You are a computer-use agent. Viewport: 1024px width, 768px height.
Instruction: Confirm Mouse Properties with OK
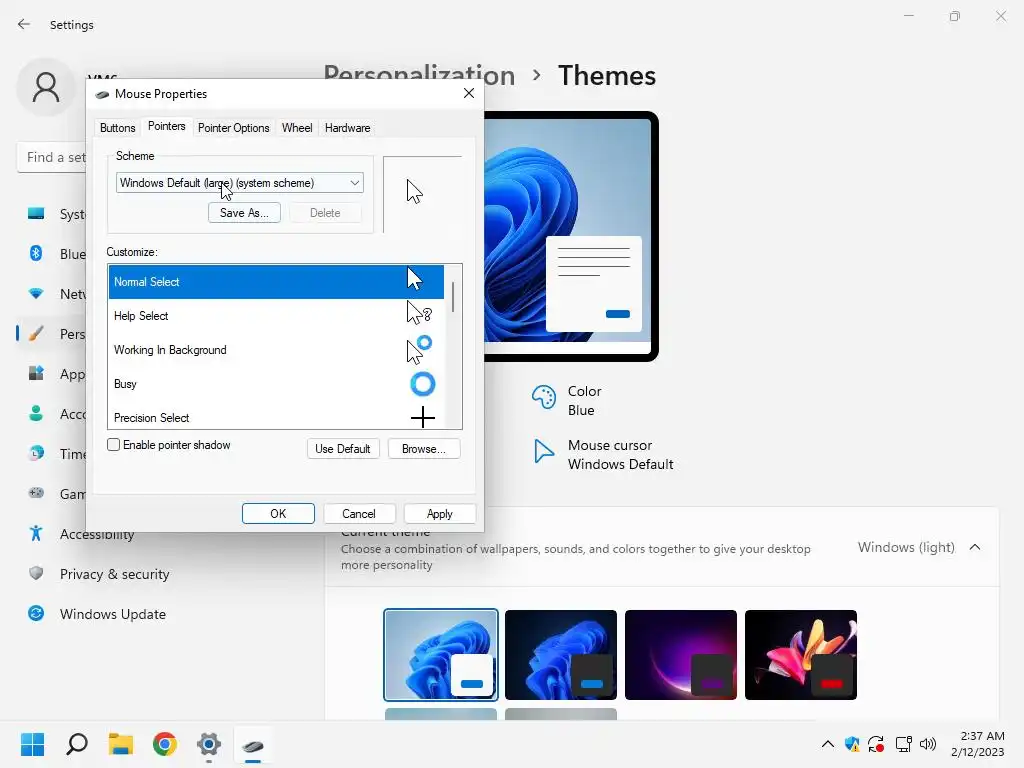278,514
